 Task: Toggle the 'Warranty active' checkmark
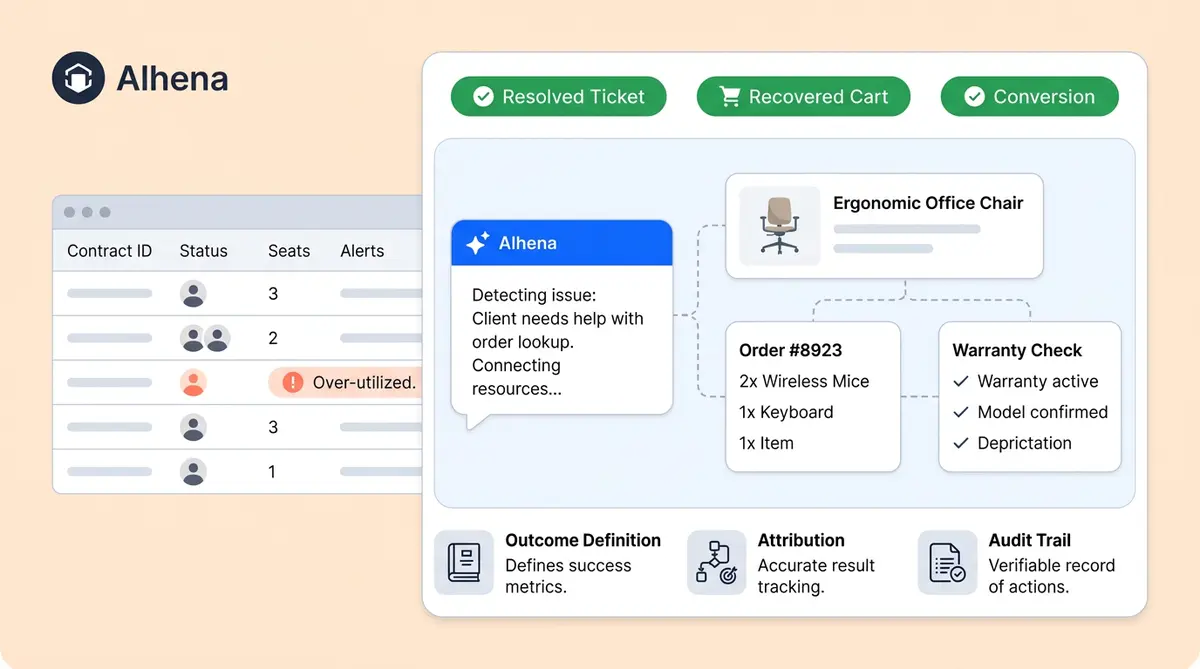[x=961, y=381]
